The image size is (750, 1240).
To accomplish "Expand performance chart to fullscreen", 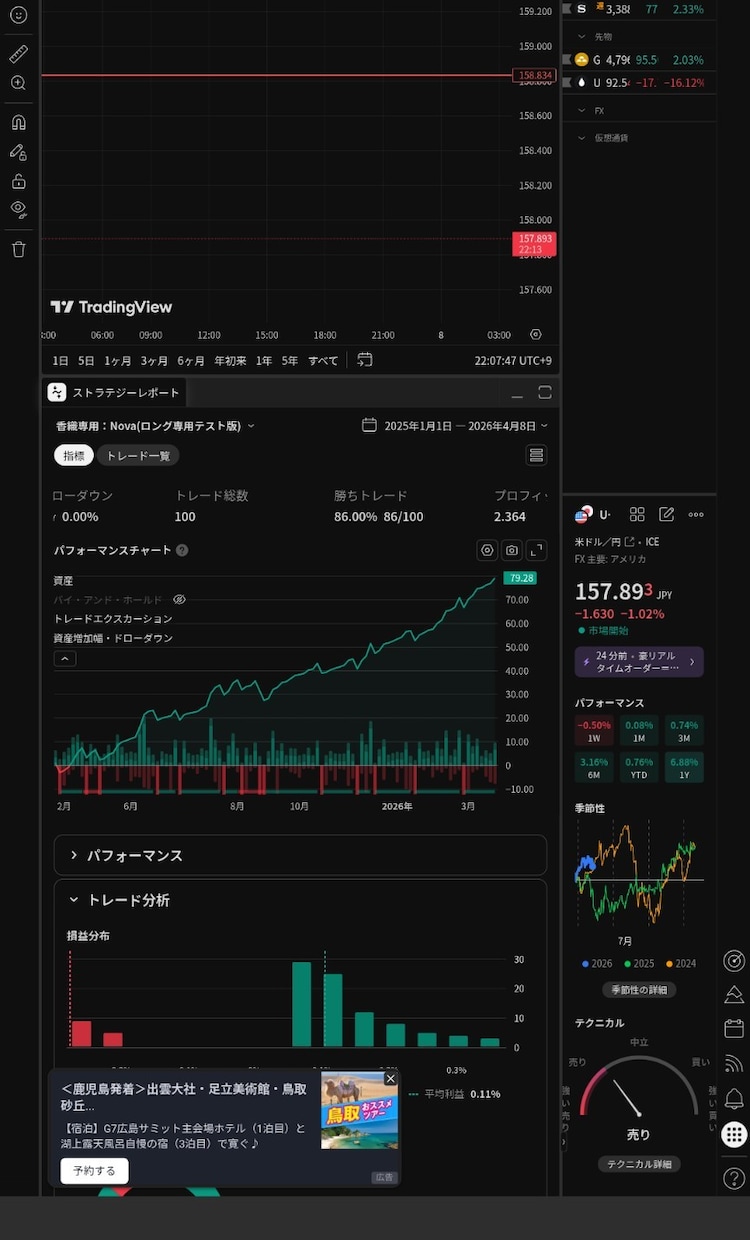I will [537, 550].
